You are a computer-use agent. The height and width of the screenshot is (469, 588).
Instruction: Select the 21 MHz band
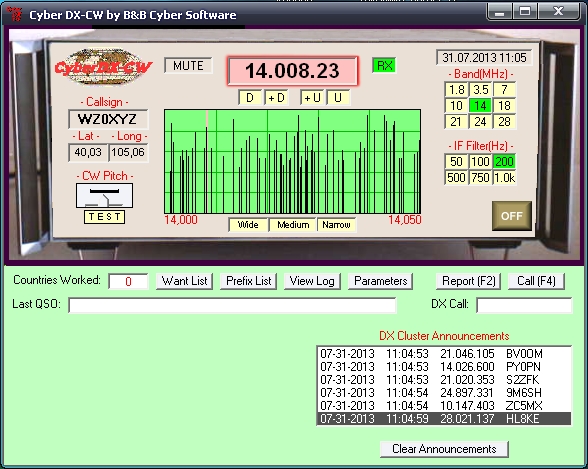point(456,122)
